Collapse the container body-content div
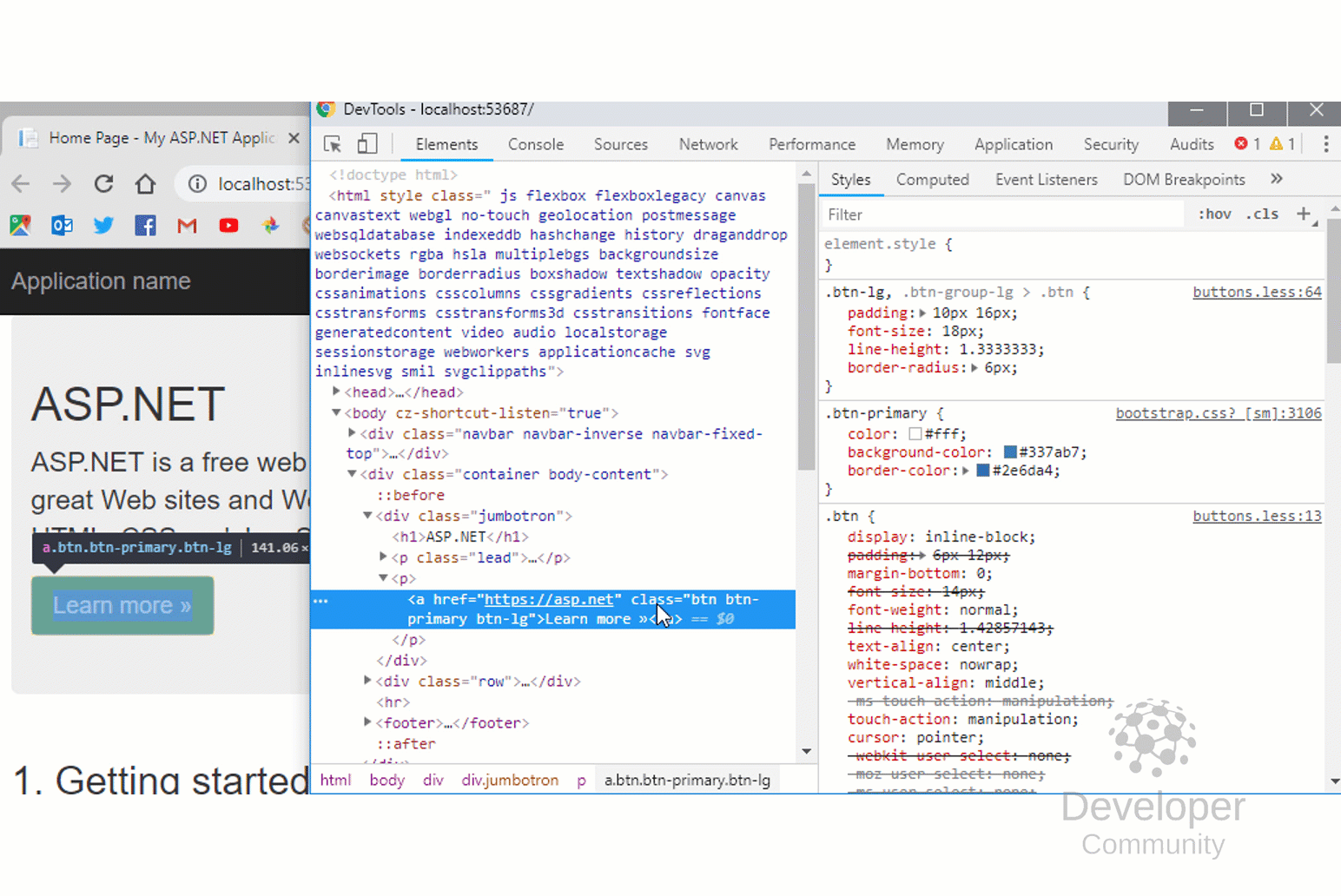1341x896 pixels. (x=352, y=474)
